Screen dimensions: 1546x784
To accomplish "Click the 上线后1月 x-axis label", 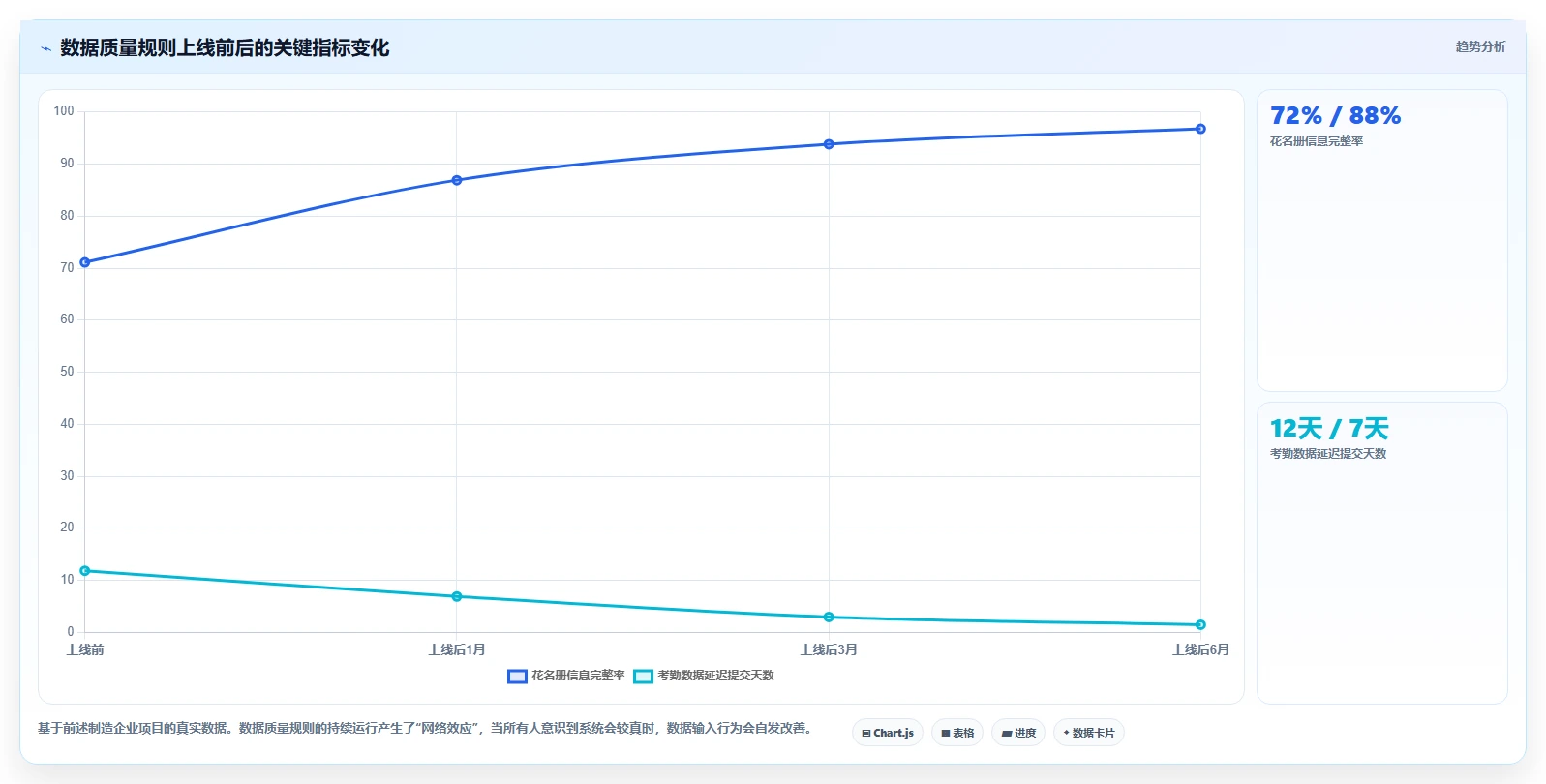I will [x=457, y=649].
